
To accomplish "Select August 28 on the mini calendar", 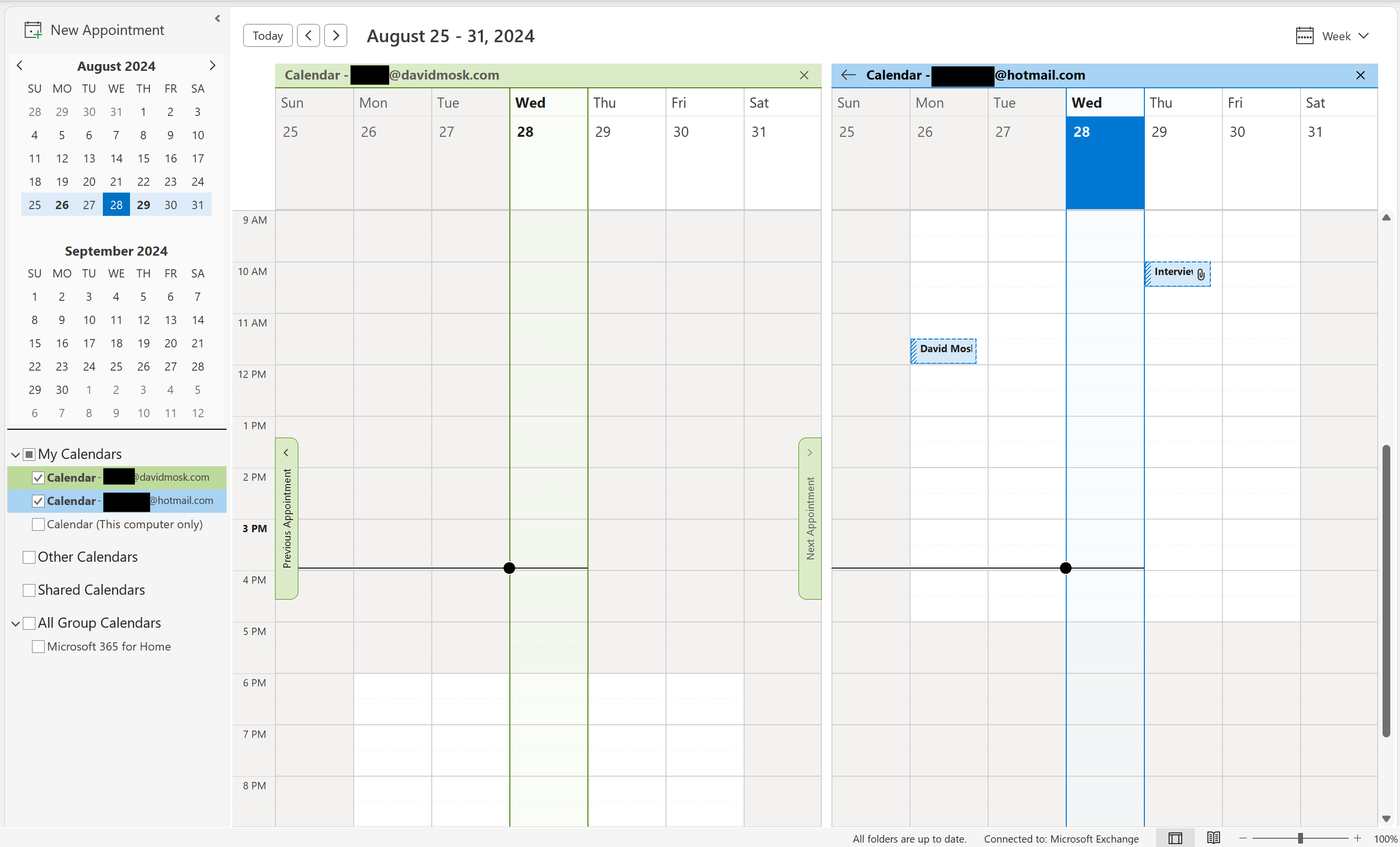I will [x=116, y=204].
